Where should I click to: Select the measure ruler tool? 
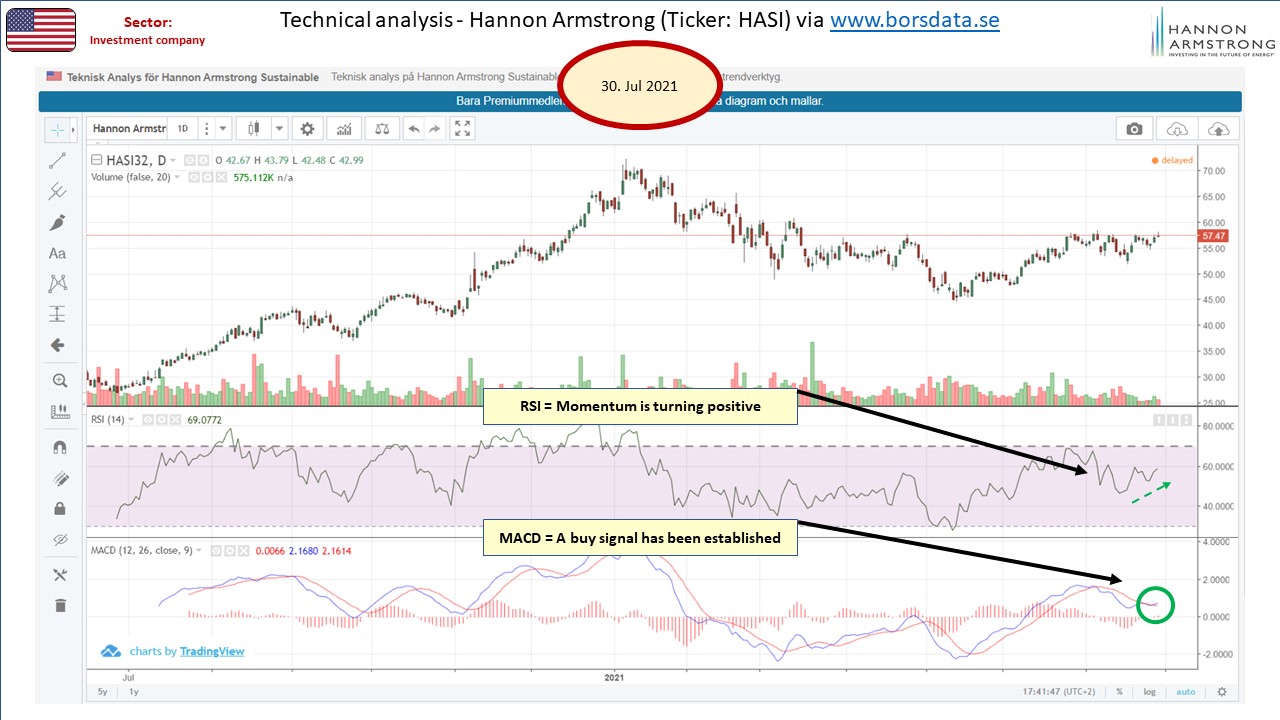click(58, 411)
